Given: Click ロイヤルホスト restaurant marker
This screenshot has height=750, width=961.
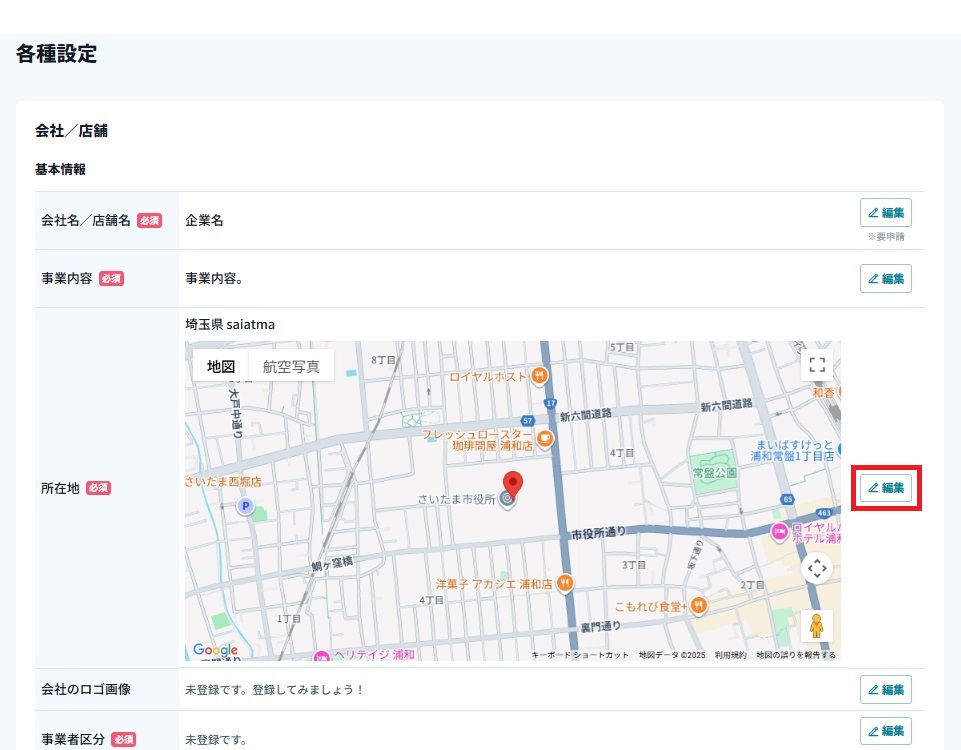Looking at the screenshot, I should 539,376.
